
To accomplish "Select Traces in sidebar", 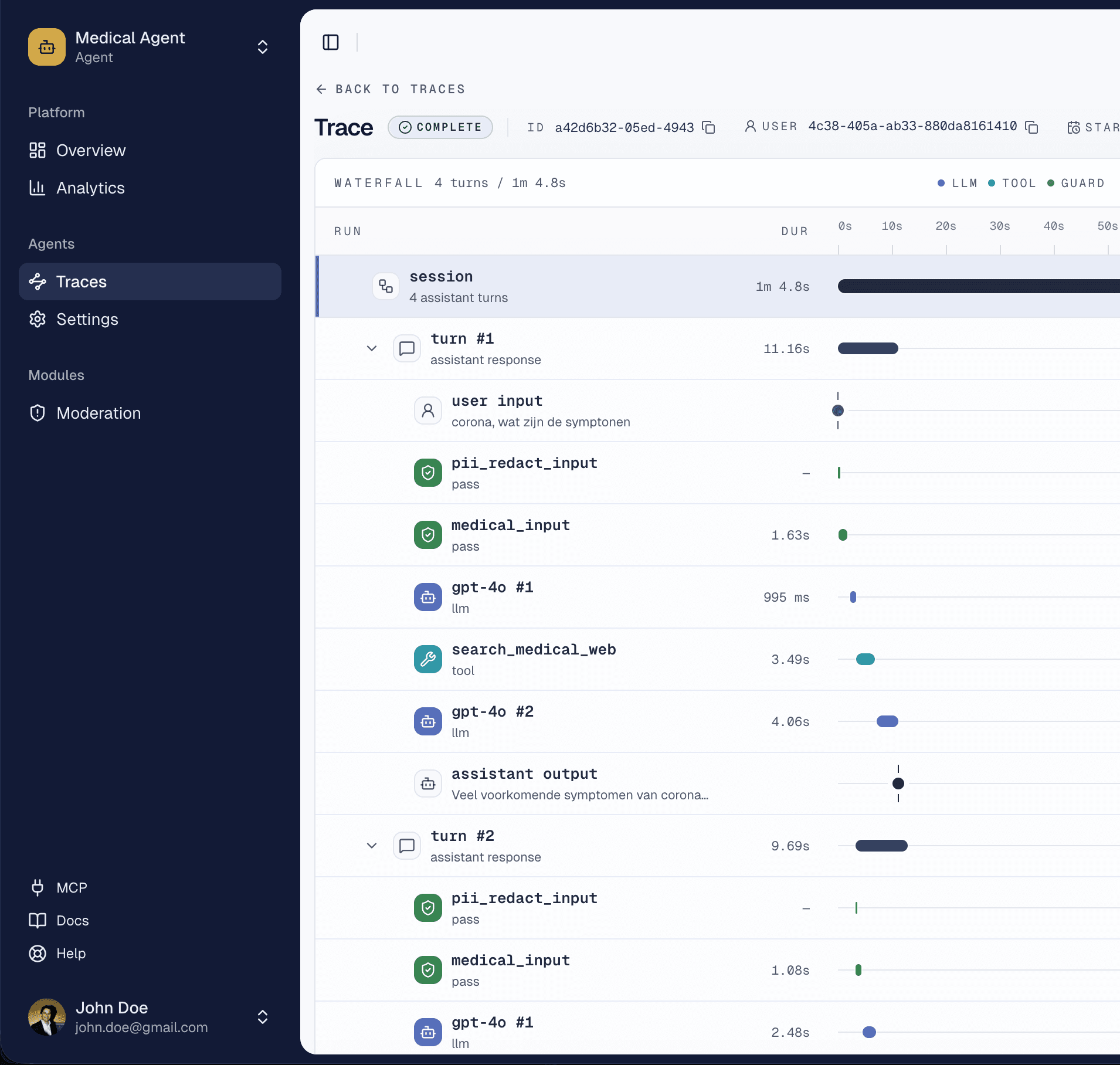I will point(150,281).
